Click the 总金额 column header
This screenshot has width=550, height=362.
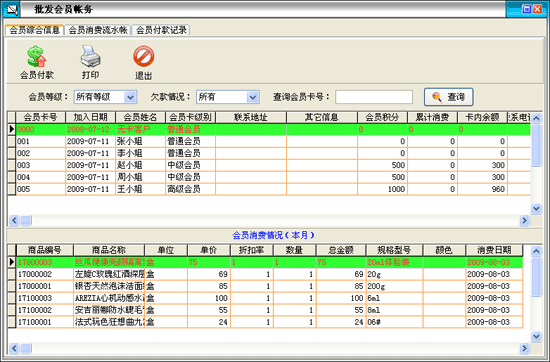coord(341,250)
